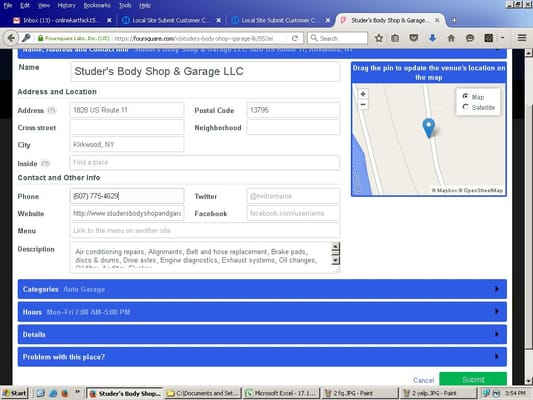Click the green padlock site identity icon
The width and height of the screenshot is (533, 400).
(x=40, y=38)
